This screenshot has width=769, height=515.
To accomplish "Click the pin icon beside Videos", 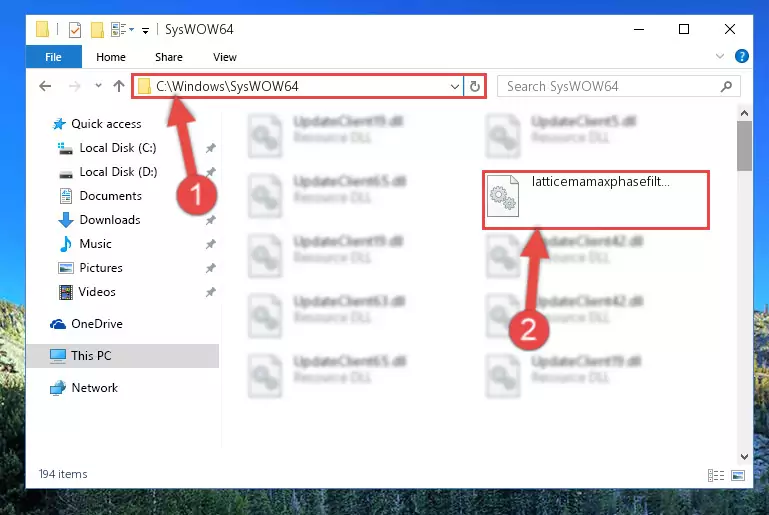I will pyautogui.click(x=210, y=292).
